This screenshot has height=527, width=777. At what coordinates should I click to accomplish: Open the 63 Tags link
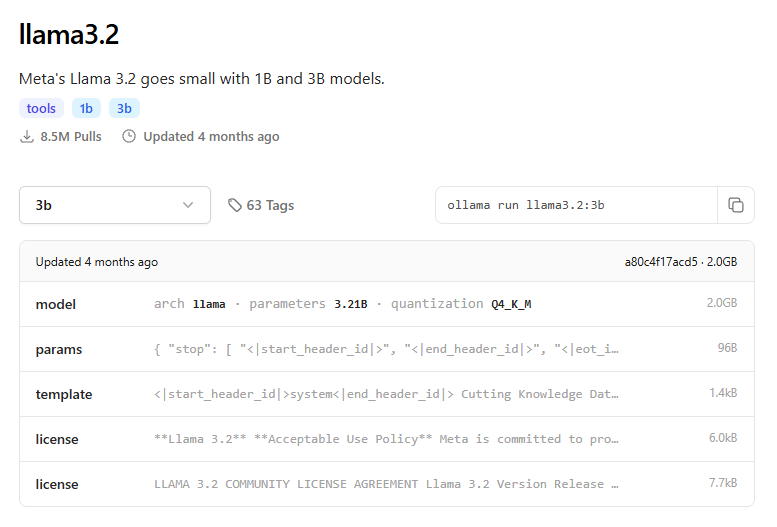(261, 205)
